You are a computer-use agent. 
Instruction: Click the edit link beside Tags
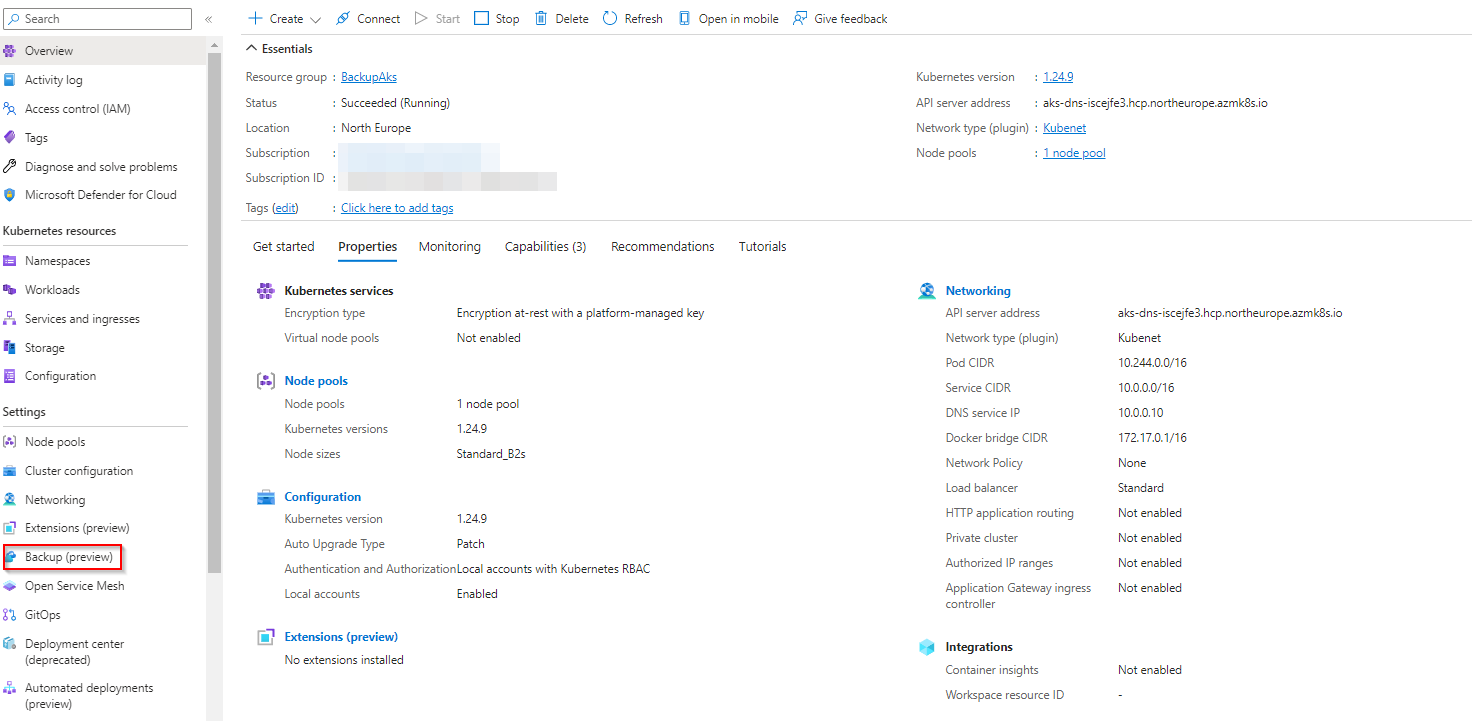[286, 208]
